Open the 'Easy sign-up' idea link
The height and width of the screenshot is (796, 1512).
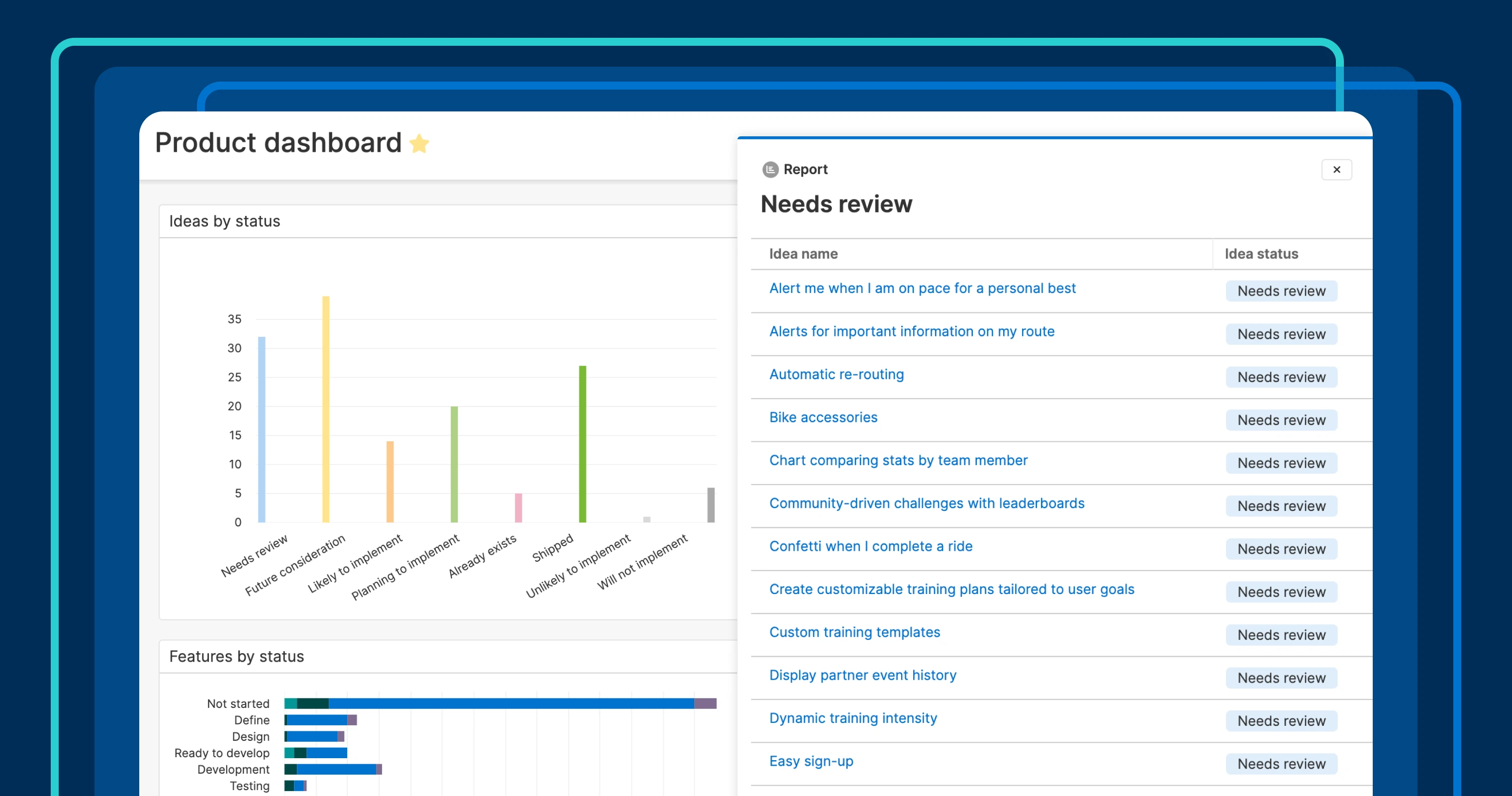click(x=811, y=761)
